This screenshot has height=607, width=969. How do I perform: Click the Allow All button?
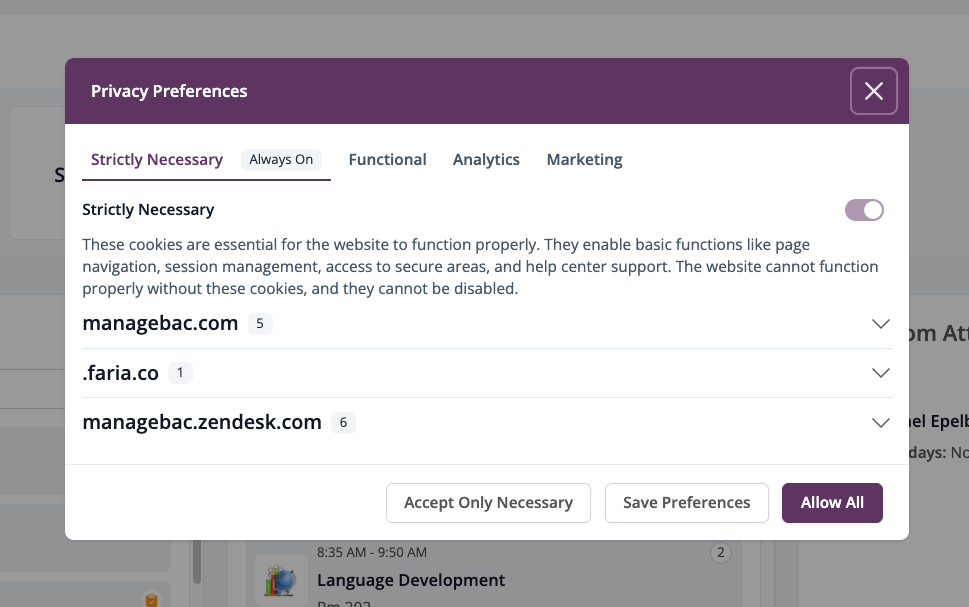[832, 502]
